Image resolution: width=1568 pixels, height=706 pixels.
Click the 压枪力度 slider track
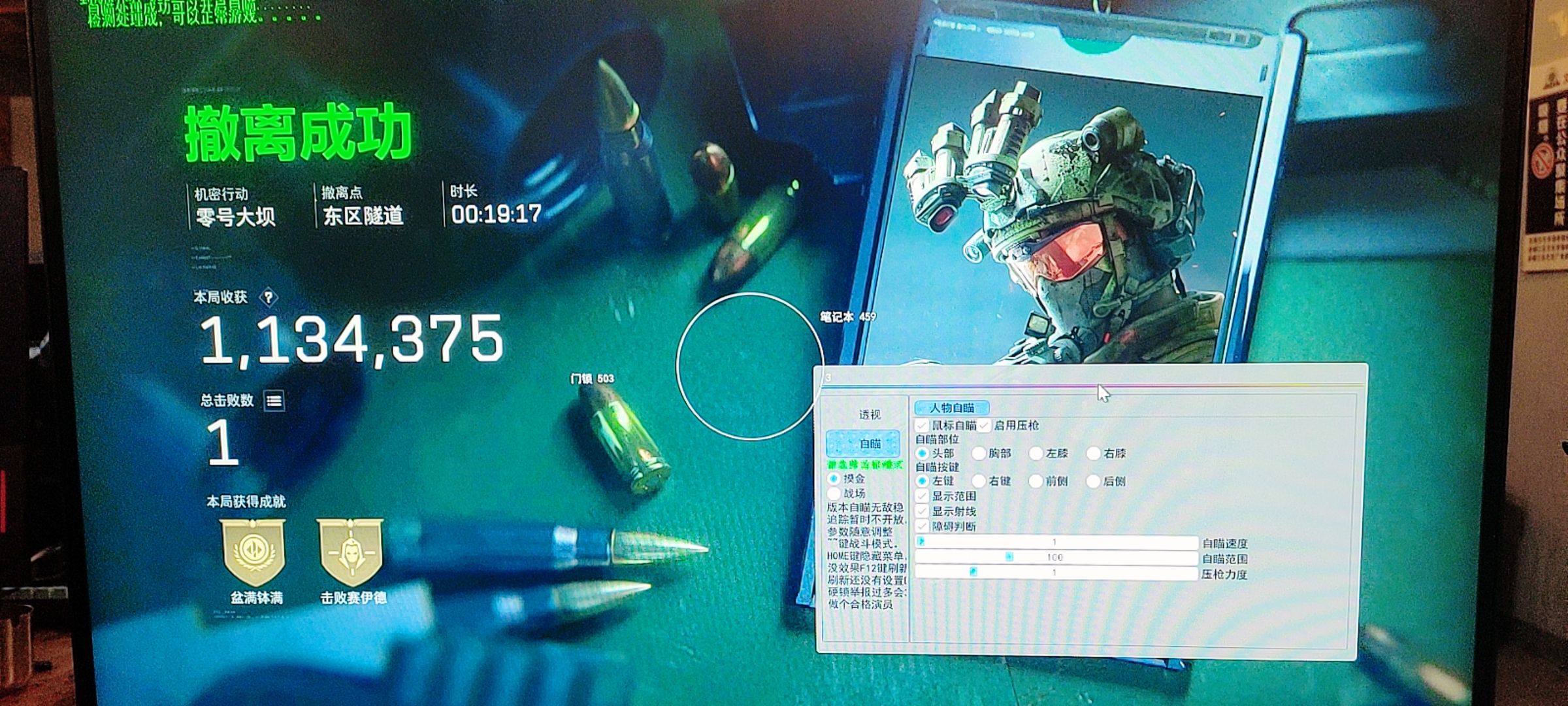[x=1056, y=573]
